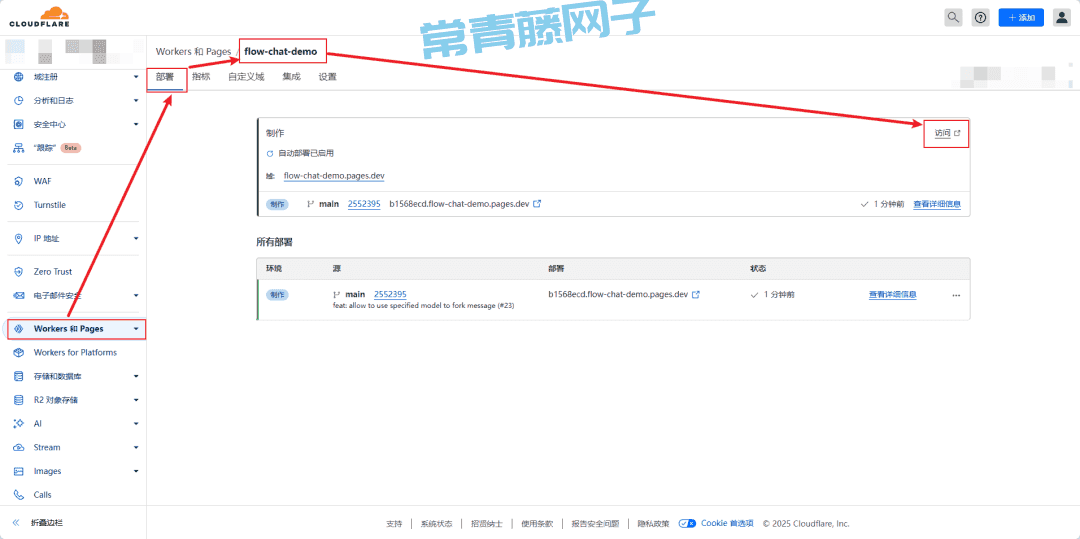Open flow-chat-demo.pages.dev domain link
The width and height of the screenshot is (1080, 539).
[x=334, y=176]
